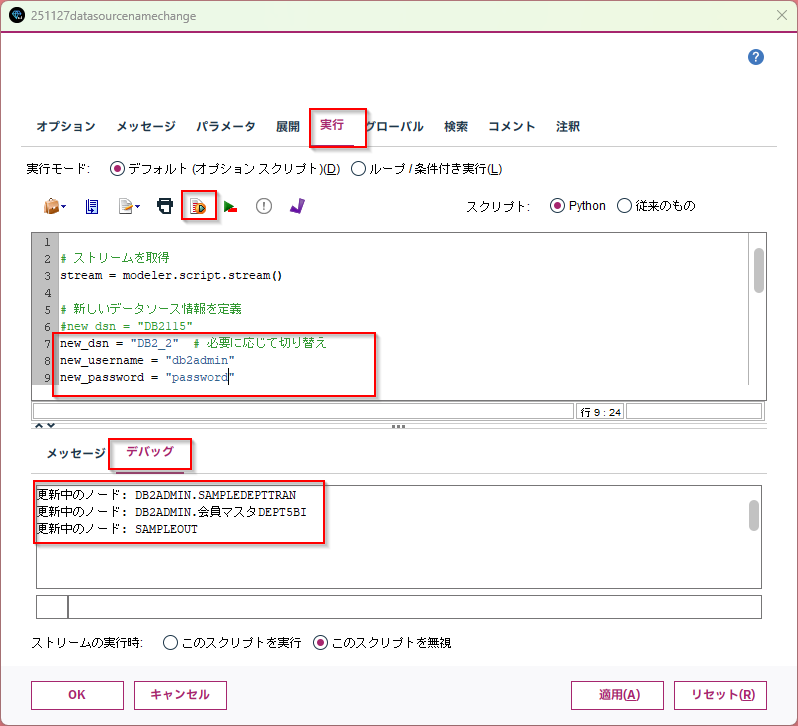Viewport: 798px width, 726px height.
Task: Choose Python script type
Action: point(557,206)
